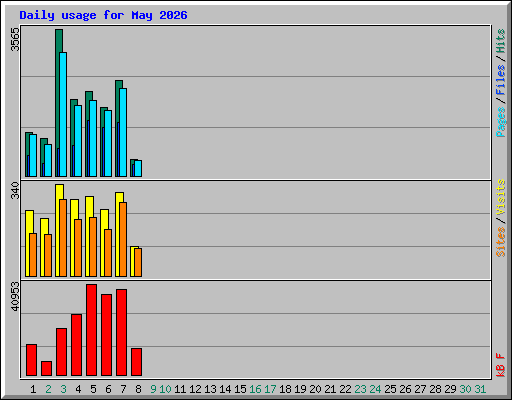Image resolution: width=512 pixels, height=400 pixels.
Task: Click day 10 on the x-axis
Action: [x=165, y=389]
